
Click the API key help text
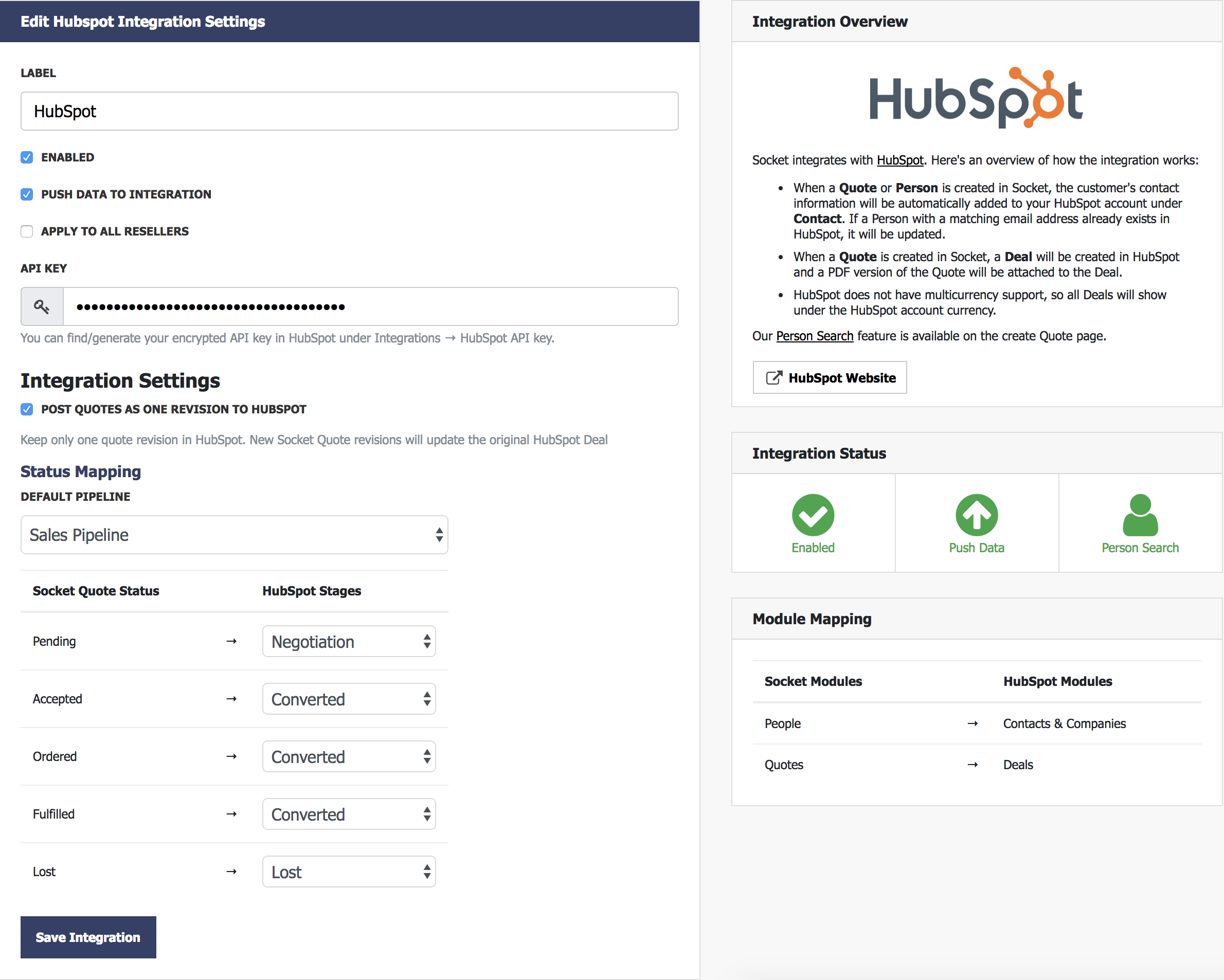click(287, 338)
